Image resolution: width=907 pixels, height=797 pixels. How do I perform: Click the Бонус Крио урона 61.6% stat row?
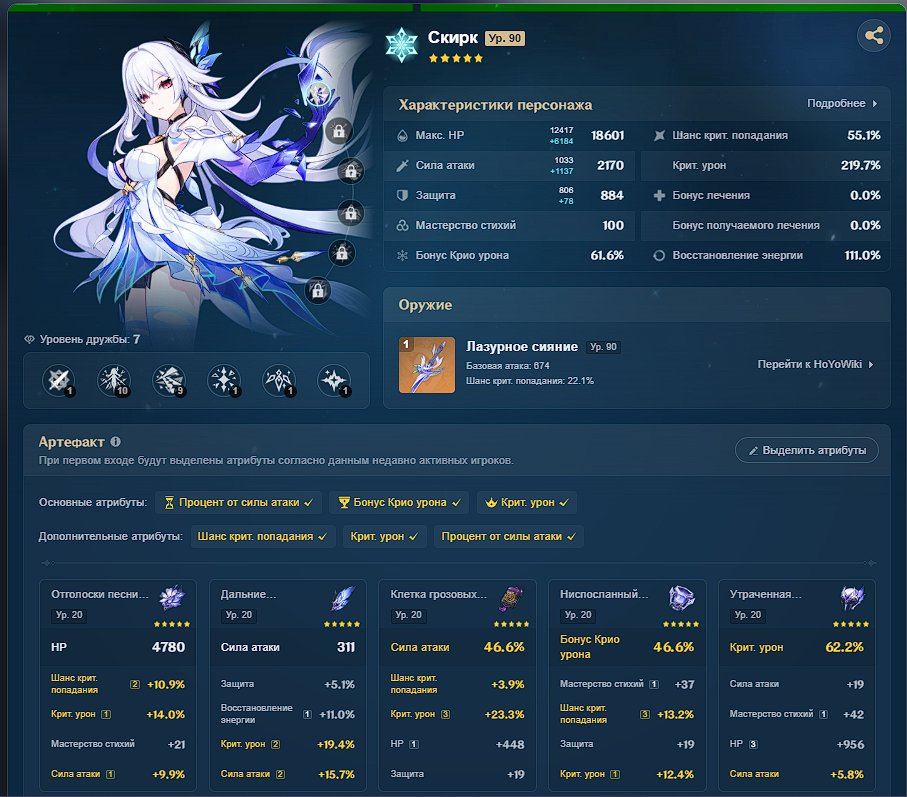(509, 256)
